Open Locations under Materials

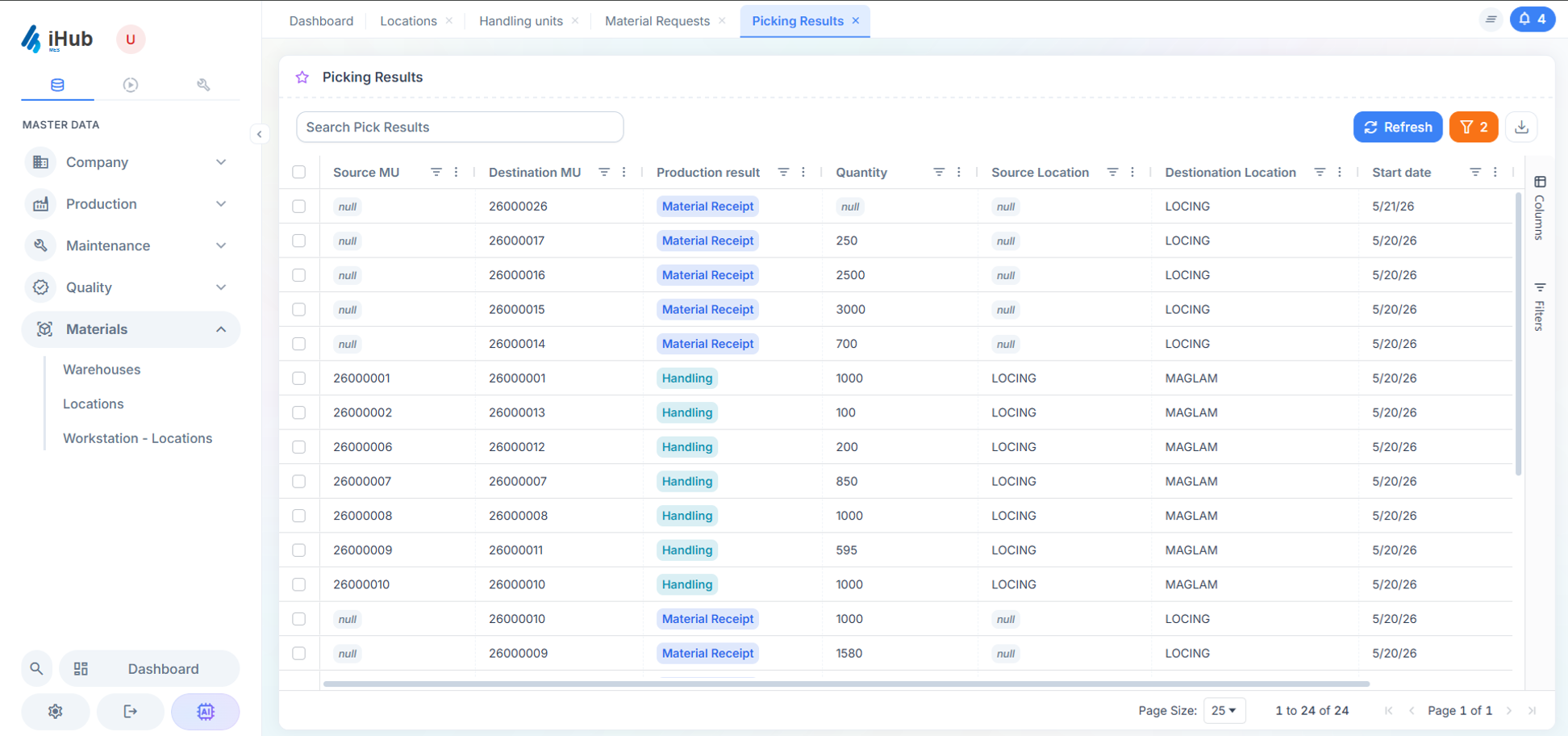pyautogui.click(x=94, y=404)
